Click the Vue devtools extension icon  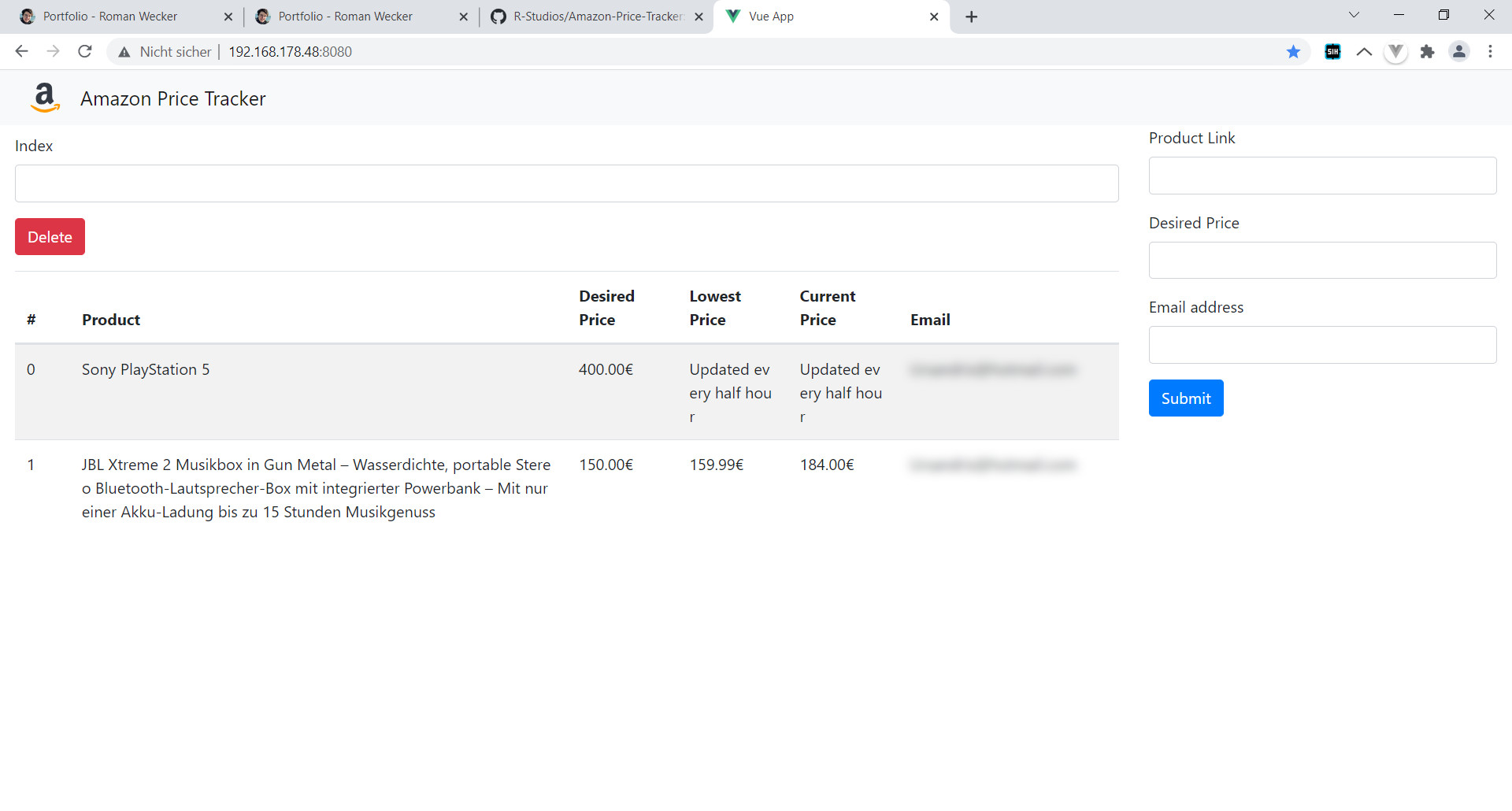[1395, 52]
